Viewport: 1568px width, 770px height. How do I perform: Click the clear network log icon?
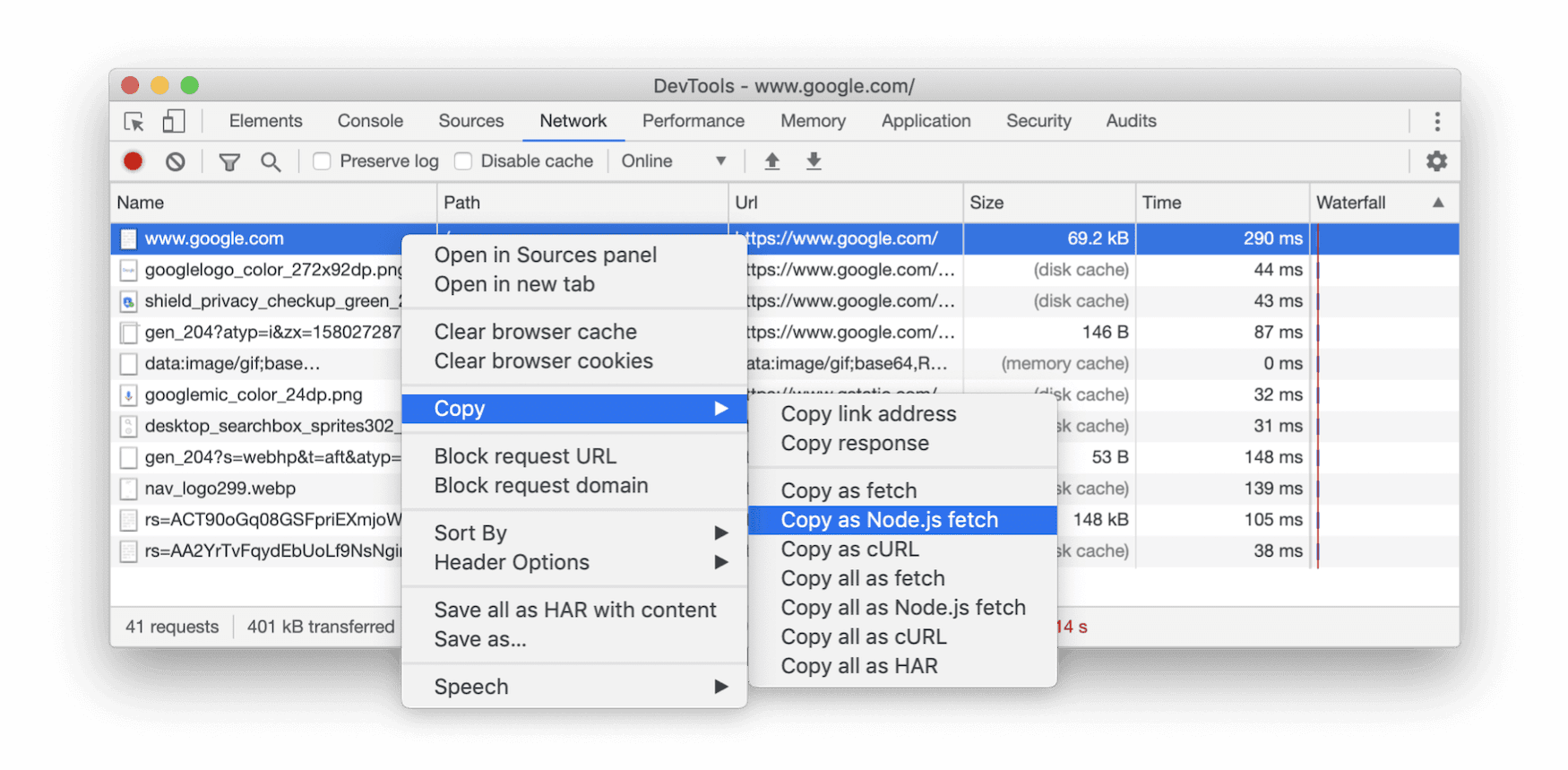point(176,161)
